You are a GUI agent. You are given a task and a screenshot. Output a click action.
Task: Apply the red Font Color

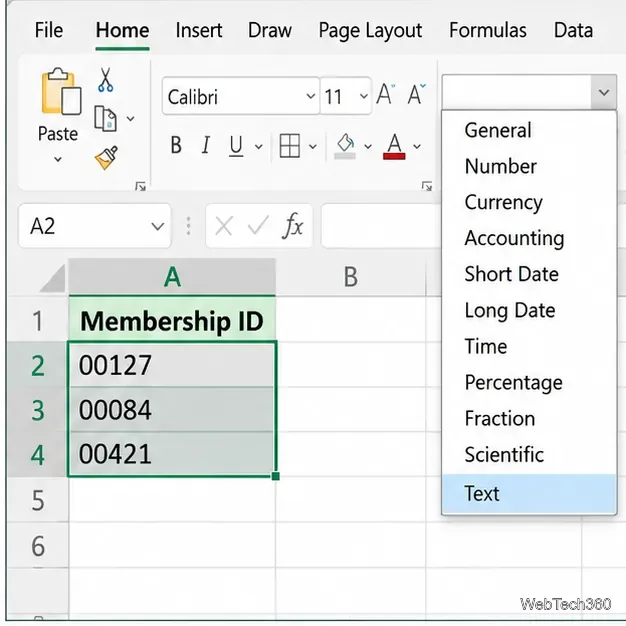(x=394, y=147)
